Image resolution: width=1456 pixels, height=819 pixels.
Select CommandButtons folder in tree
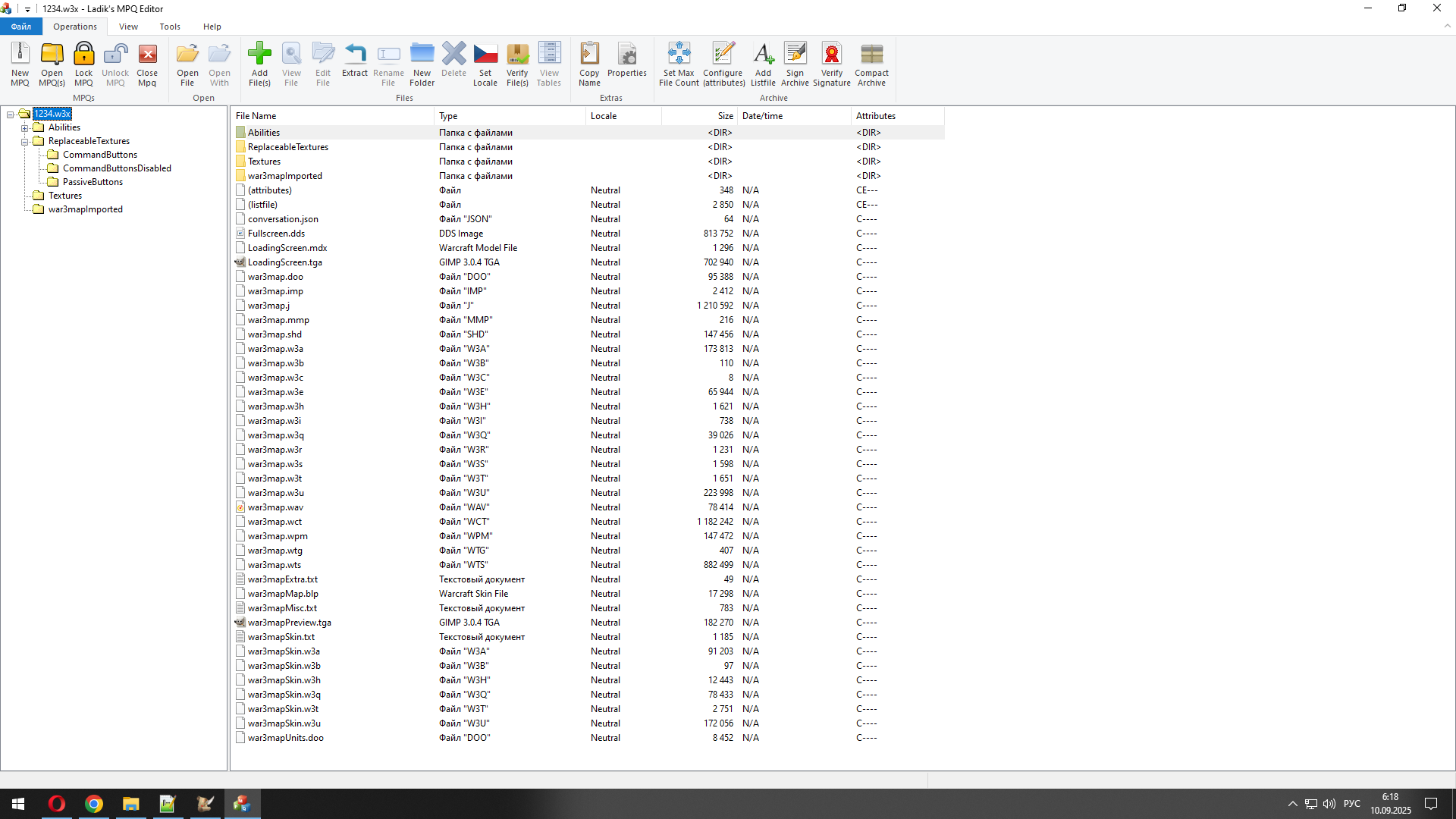tap(99, 155)
